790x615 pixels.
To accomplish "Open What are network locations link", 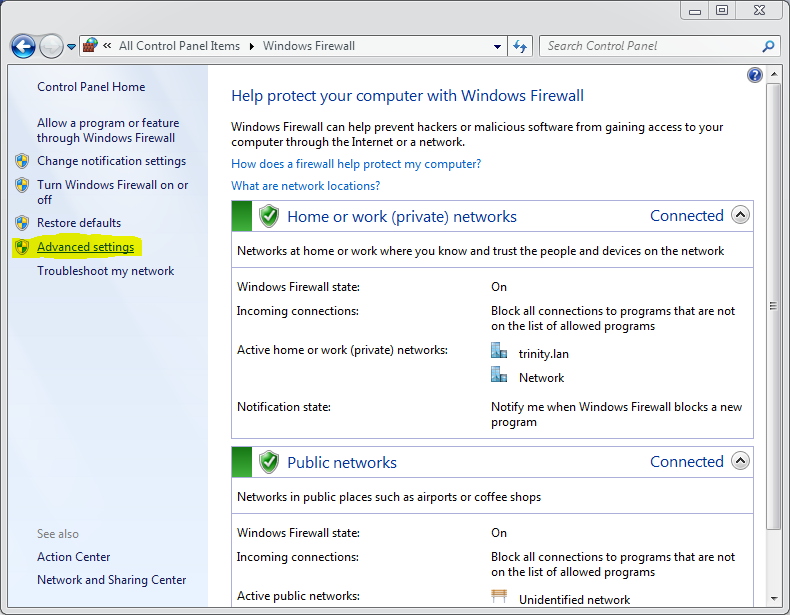I will click(306, 186).
